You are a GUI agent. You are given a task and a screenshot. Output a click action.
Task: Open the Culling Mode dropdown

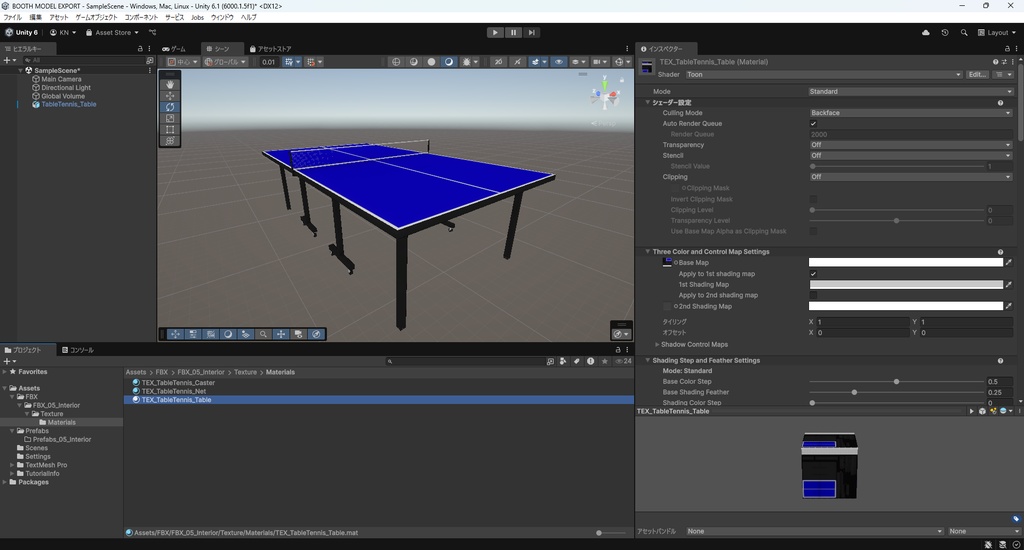click(x=910, y=113)
